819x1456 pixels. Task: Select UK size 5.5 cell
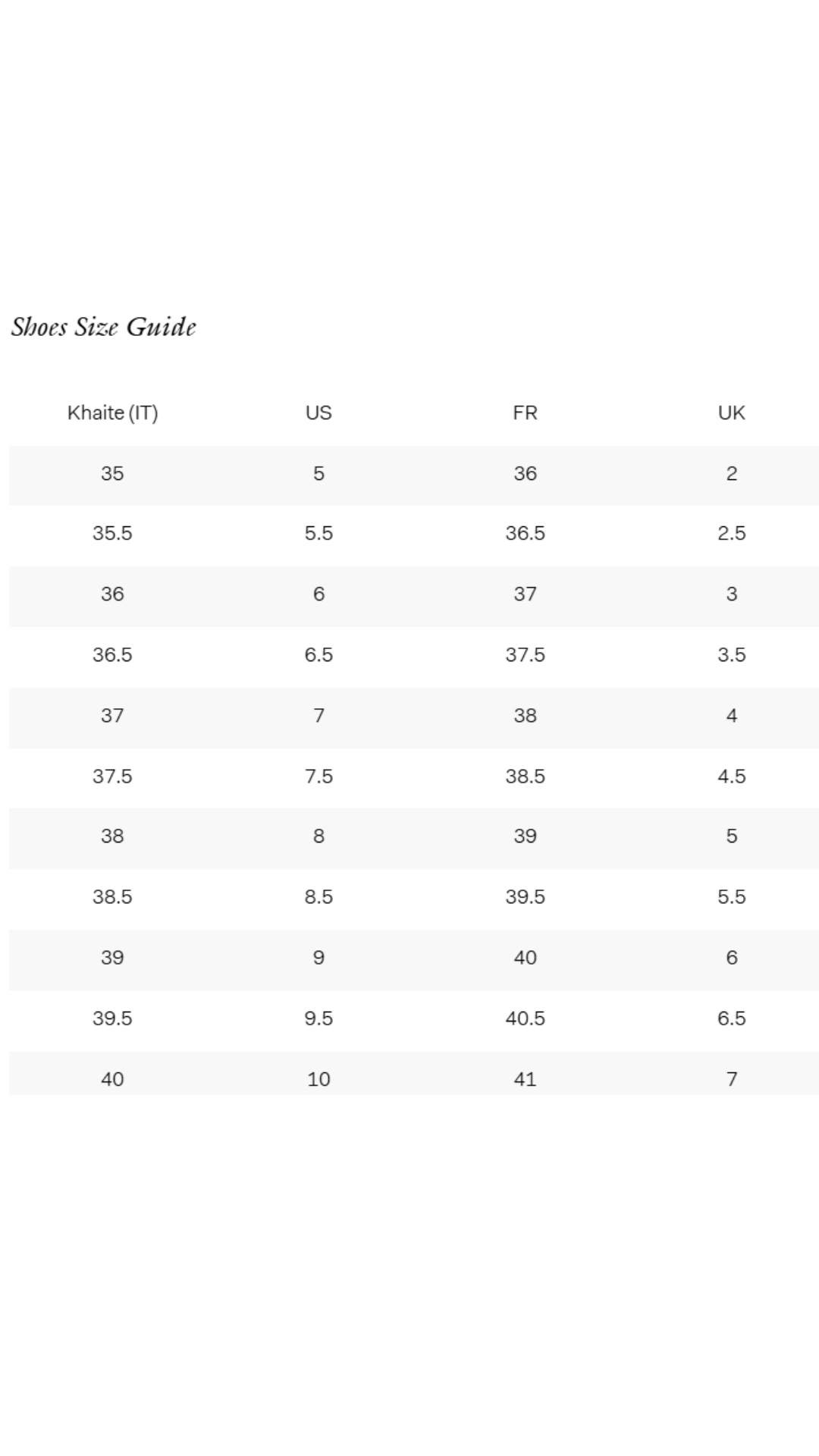coord(731,896)
